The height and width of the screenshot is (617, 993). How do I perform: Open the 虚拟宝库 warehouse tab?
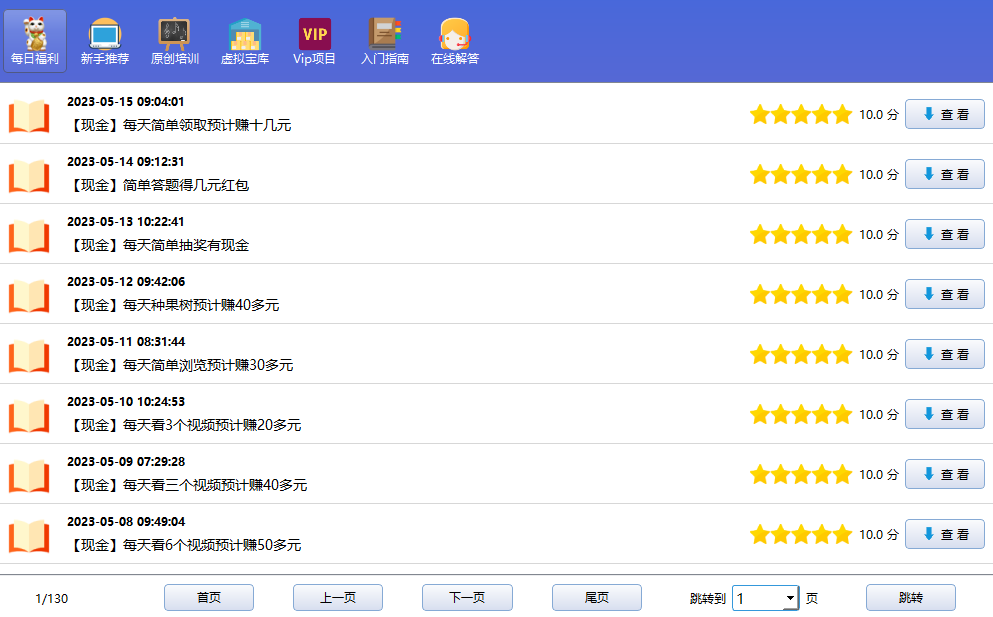pos(244,41)
